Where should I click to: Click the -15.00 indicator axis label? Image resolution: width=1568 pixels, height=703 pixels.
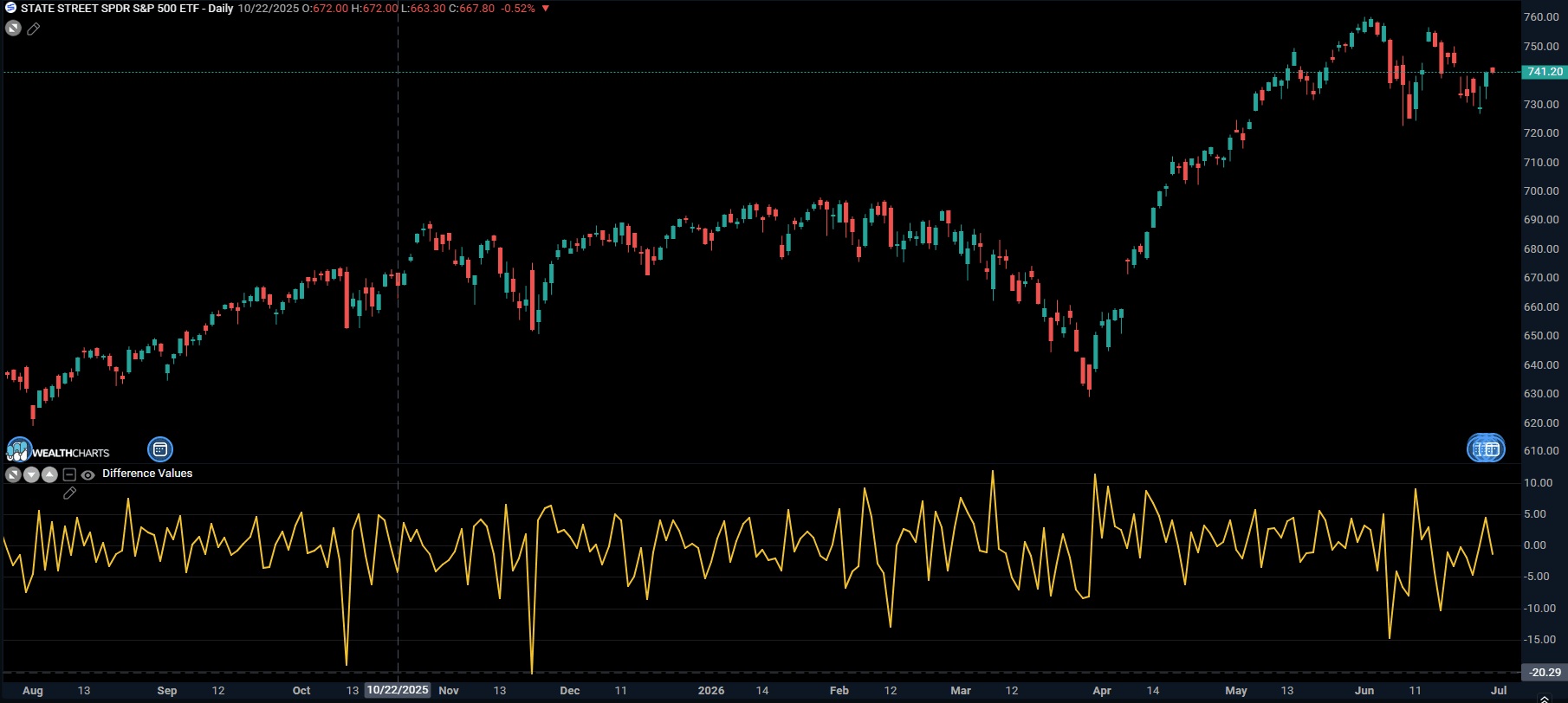coord(1540,639)
